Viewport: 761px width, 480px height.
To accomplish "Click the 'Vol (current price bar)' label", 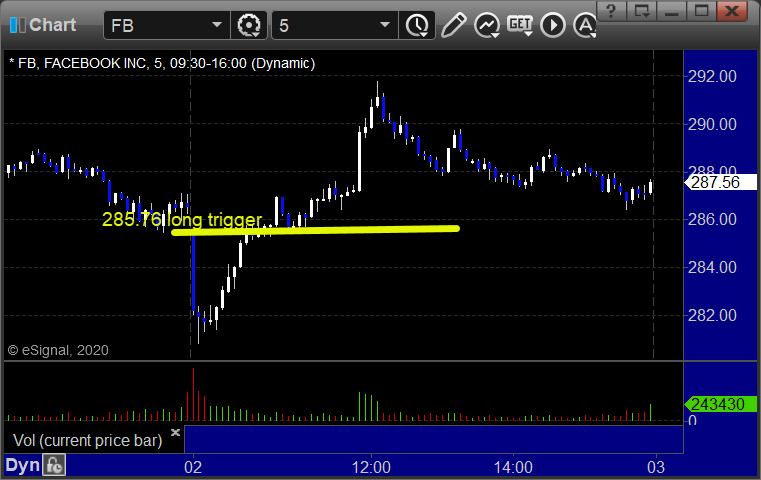I will pyautogui.click(x=87, y=440).
